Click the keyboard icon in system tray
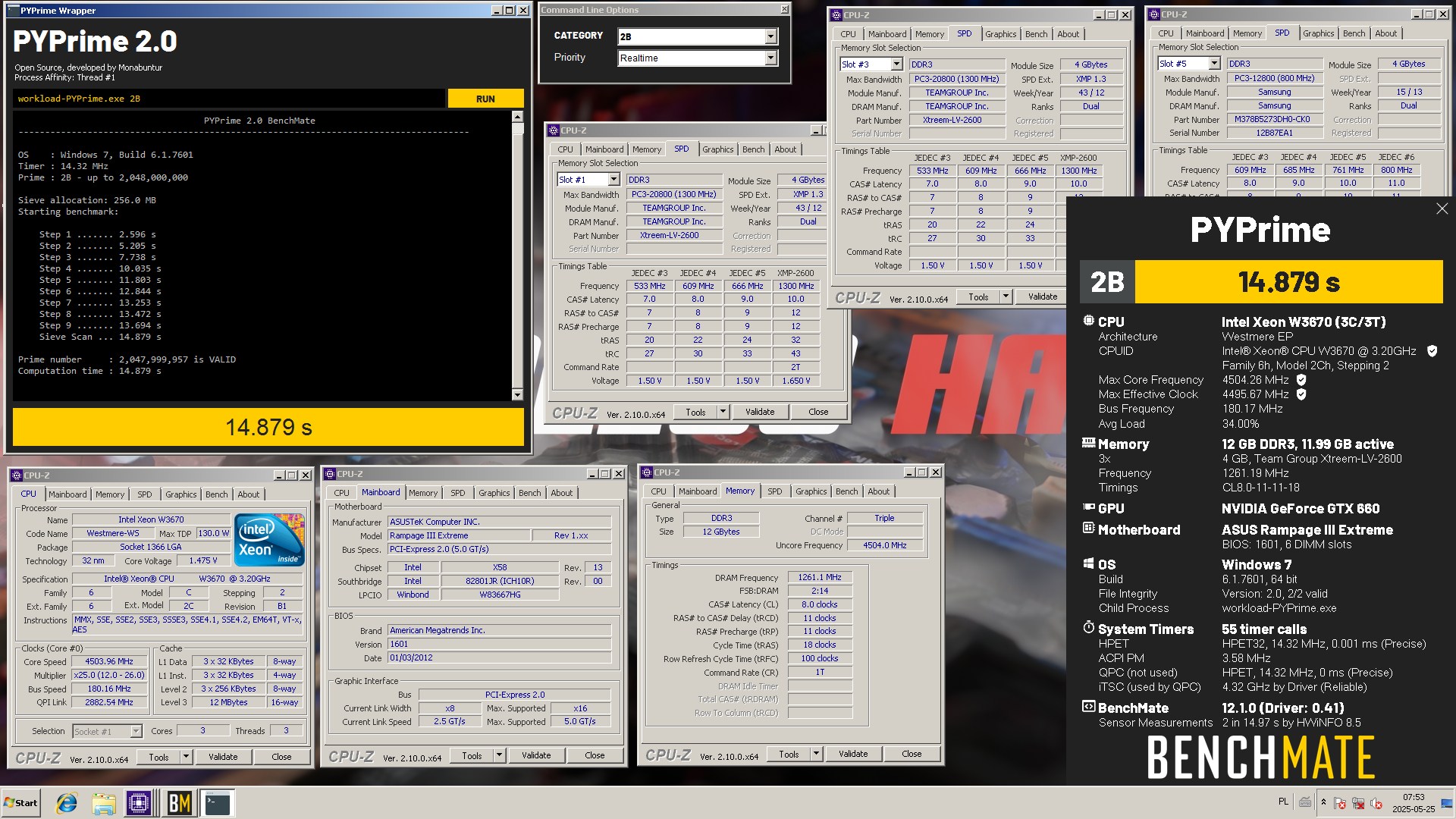Viewport: 1456px width, 819px height. click(x=1305, y=802)
